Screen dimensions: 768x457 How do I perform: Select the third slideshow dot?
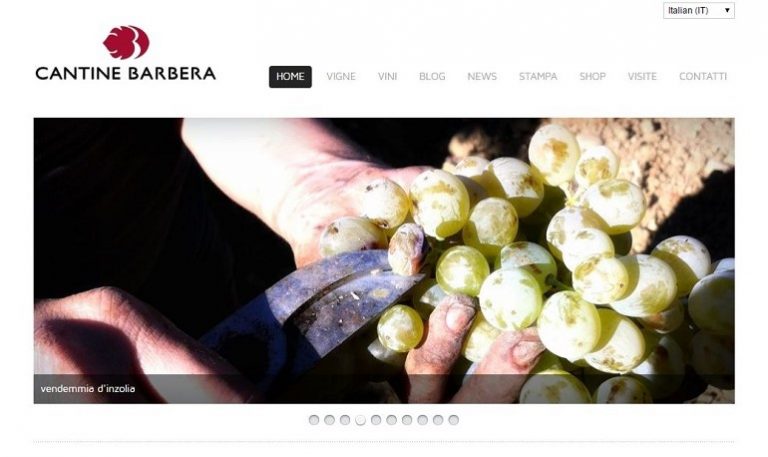pos(345,420)
